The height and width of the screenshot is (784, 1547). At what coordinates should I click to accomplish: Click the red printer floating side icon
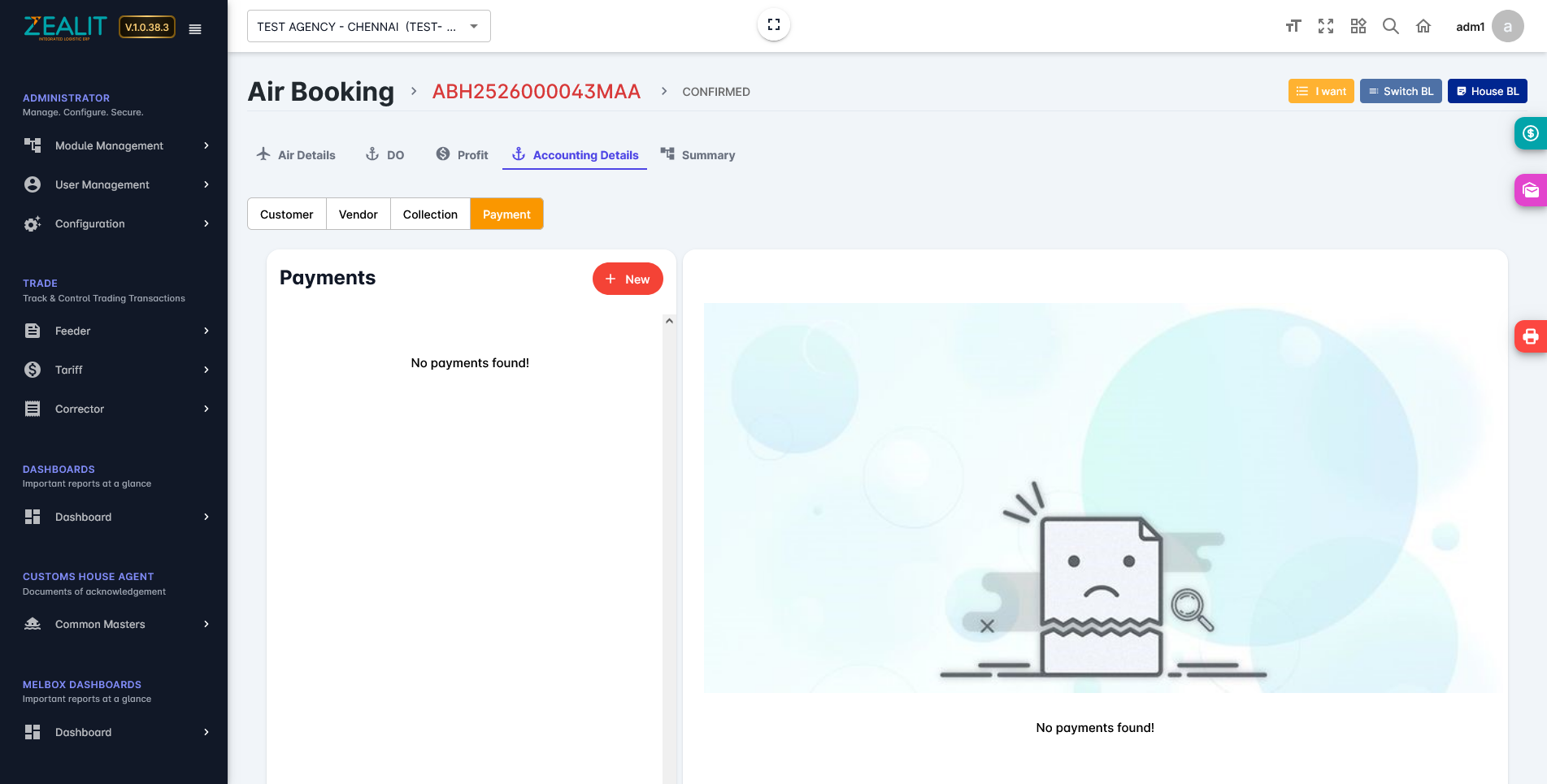(1530, 336)
